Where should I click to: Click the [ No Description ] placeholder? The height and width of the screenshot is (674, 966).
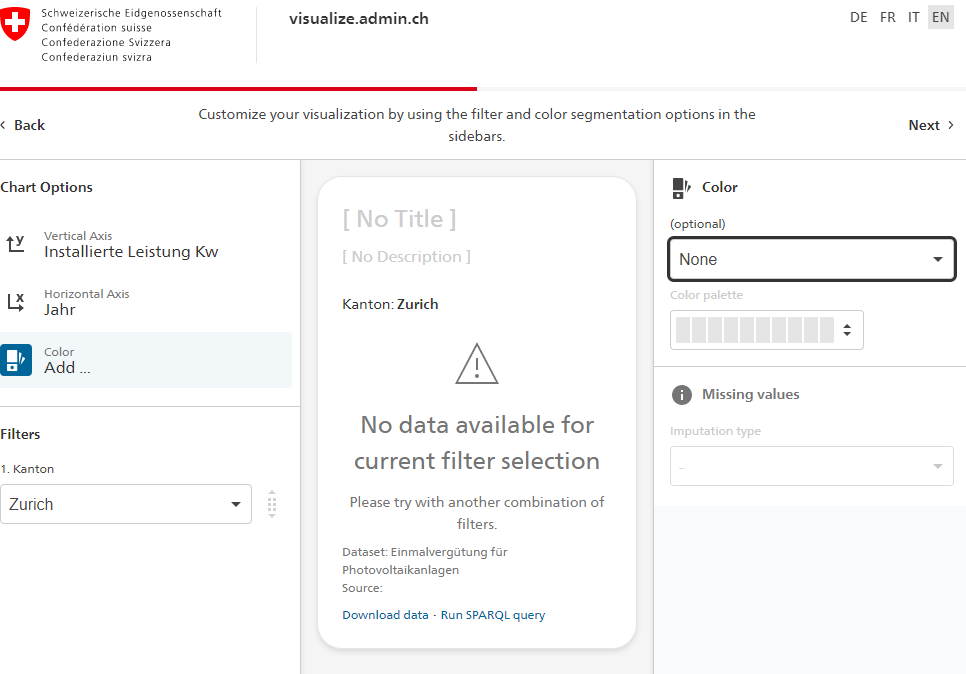pyautogui.click(x=407, y=257)
